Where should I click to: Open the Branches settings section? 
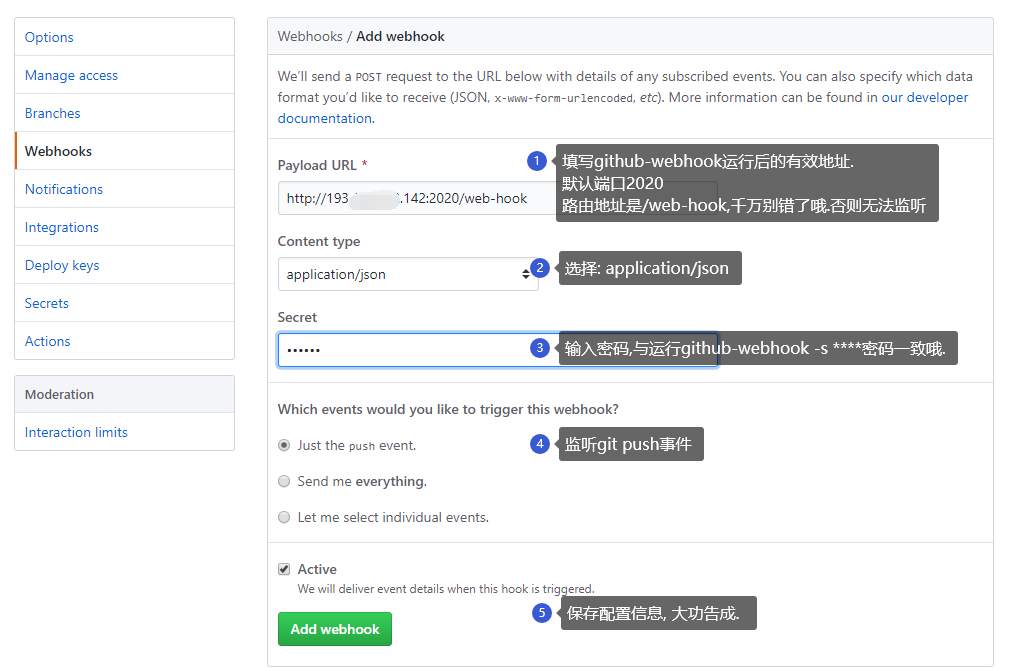pos(52,112)
